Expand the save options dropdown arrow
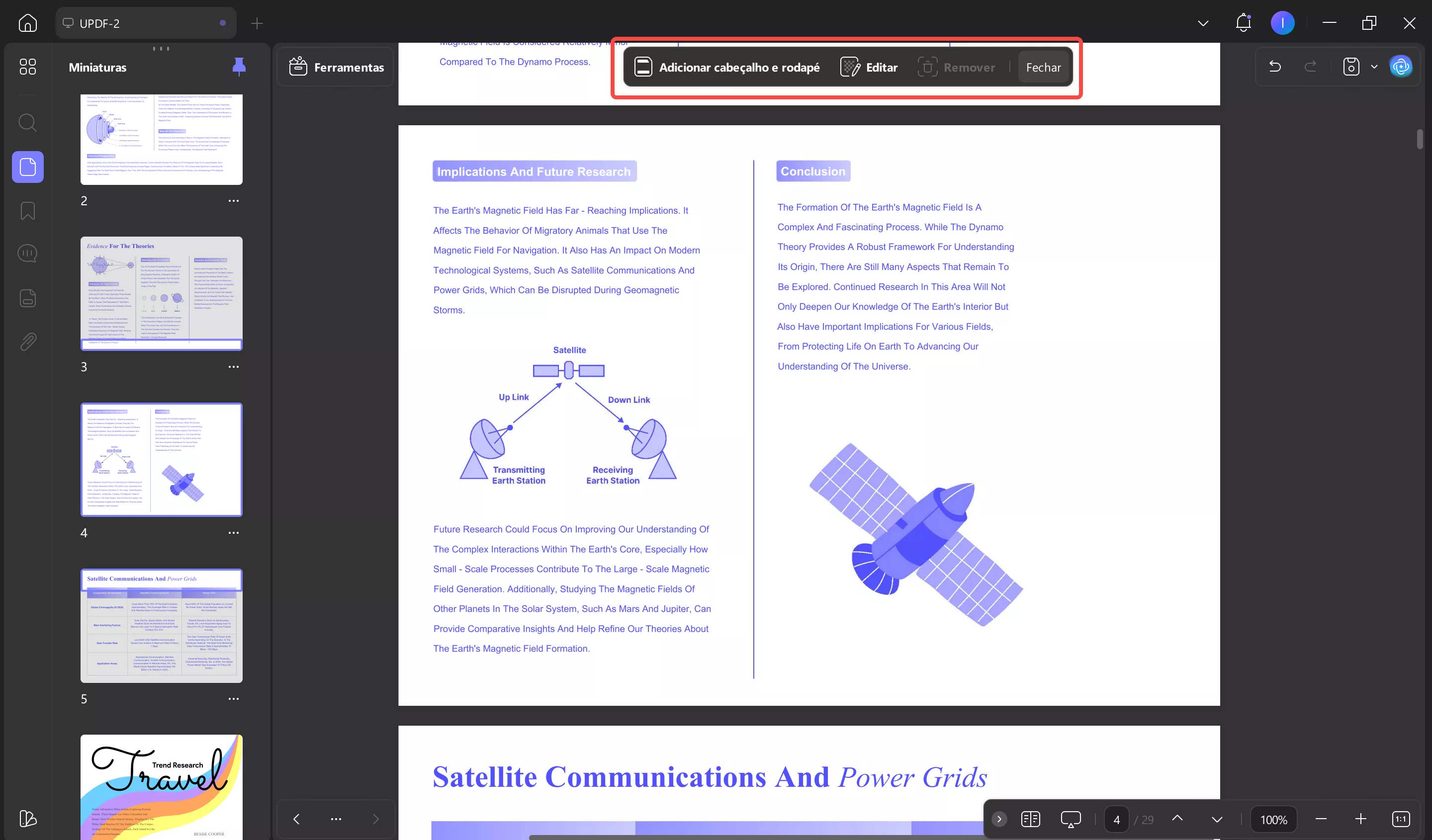The width and height of the screenshot is (1432, 840). tap(1374, 67)
